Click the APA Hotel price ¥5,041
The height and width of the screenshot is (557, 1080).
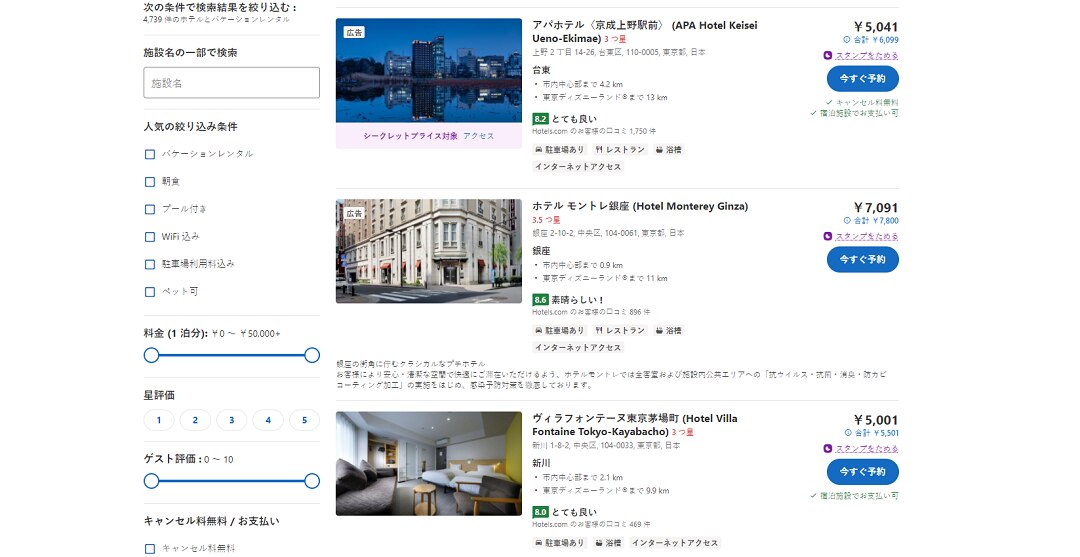pyautogui.click(x=876, y=27)
